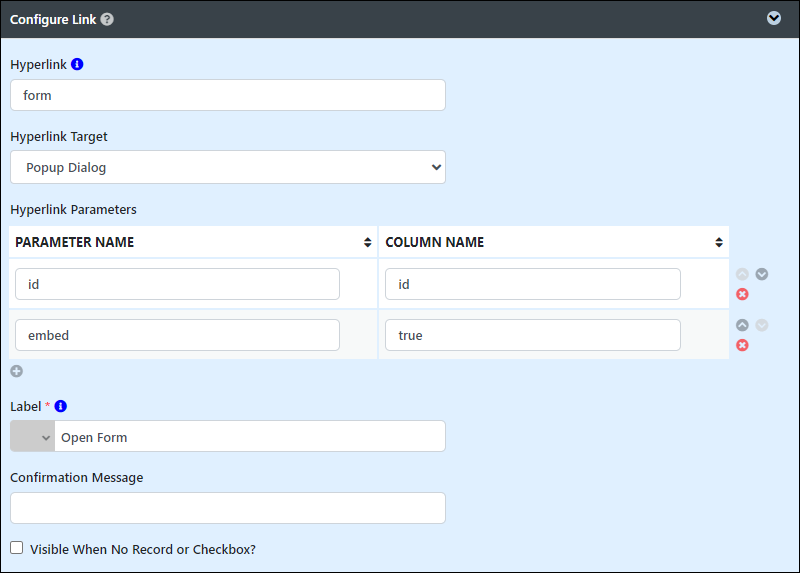The image size is (800, 573).
Task: Click the Hyperlink field containing form
Action: tap(228, 95)
